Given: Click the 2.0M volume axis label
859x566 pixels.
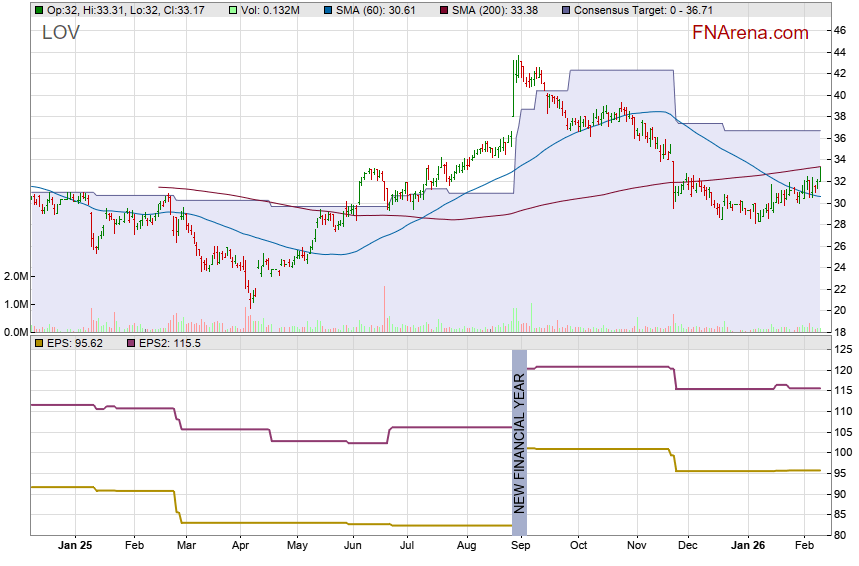Looking at the screenshot, I should click(15, 276).
